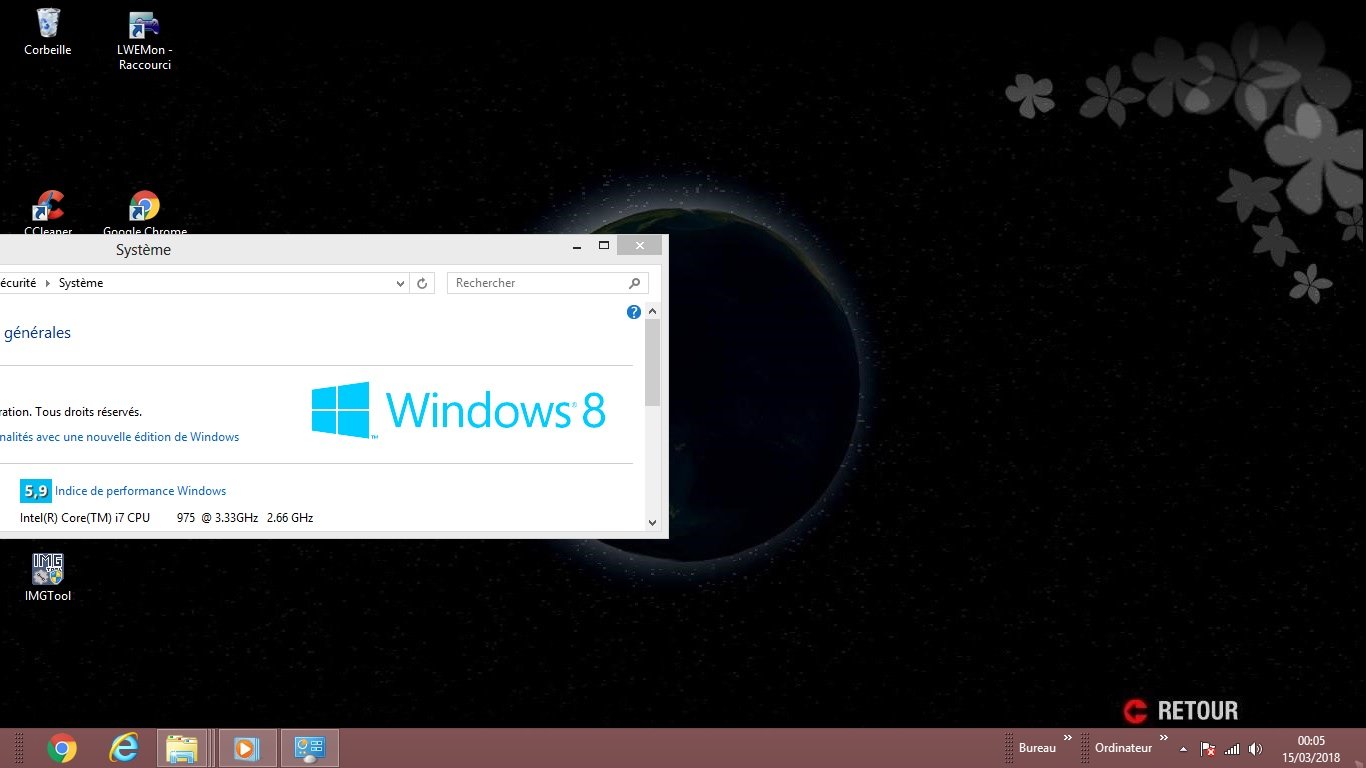Click the Système breadcrumb segment
Screen dimensions: 1366x768
click(x=81, y=283)
